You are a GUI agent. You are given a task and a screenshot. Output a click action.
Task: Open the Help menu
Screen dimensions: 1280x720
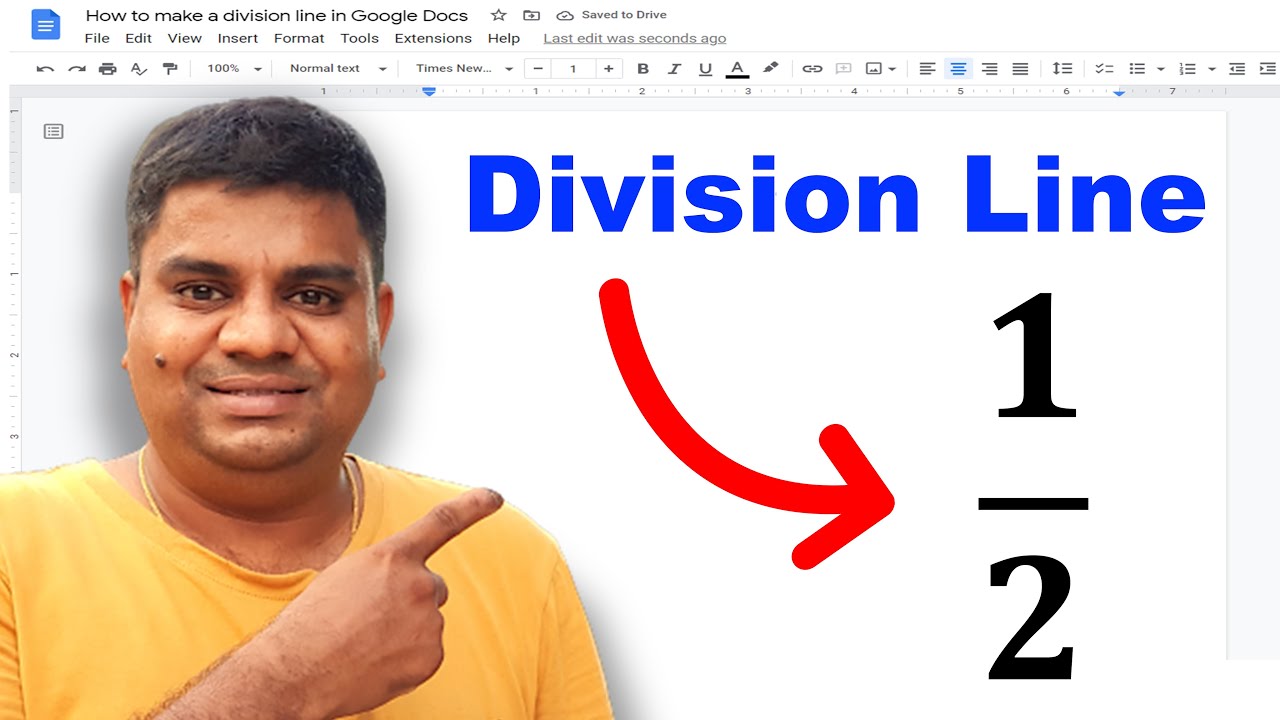pyautogui.click(x=504, y=39)
